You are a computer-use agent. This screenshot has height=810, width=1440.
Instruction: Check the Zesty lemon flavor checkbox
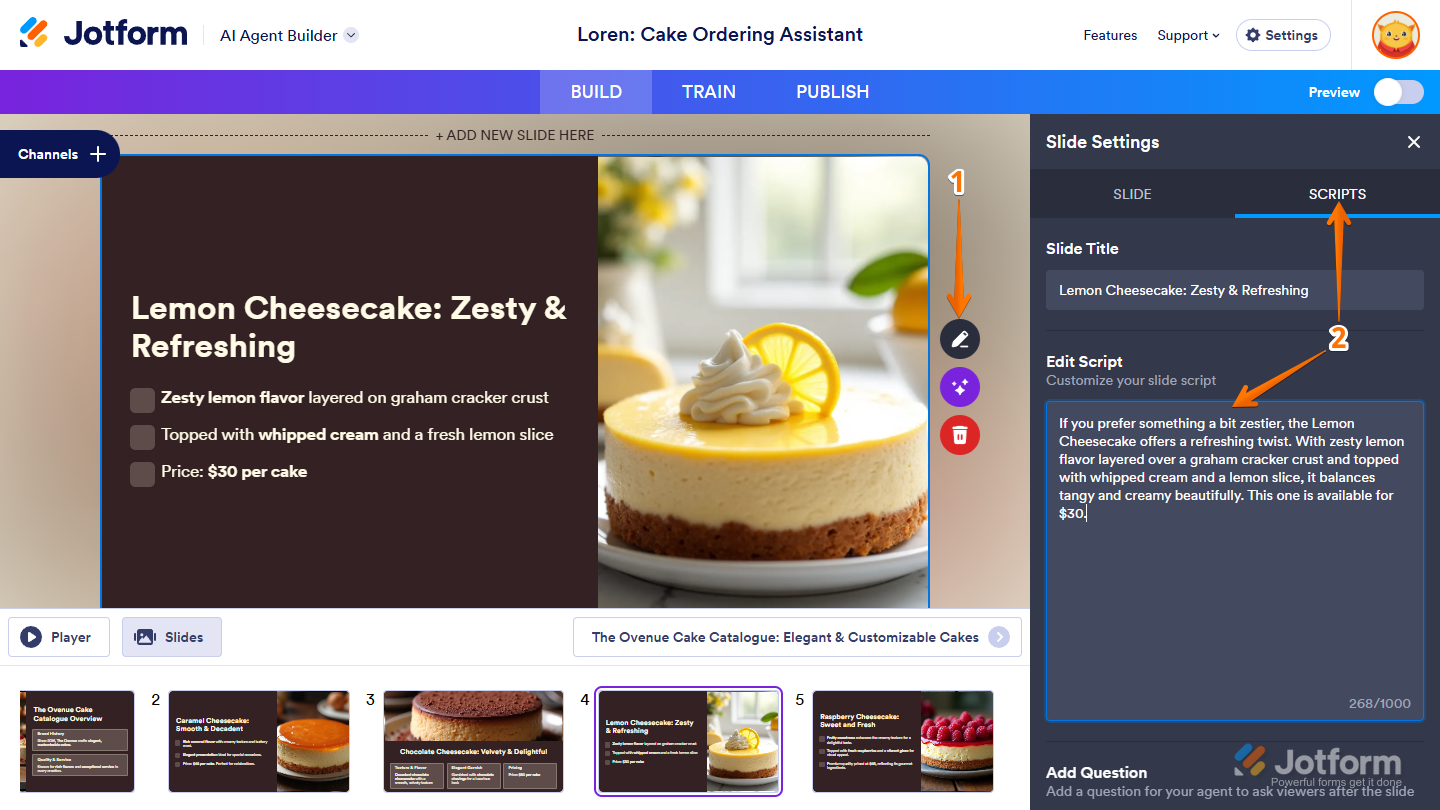pyautogui.click(x=143, y=400)
